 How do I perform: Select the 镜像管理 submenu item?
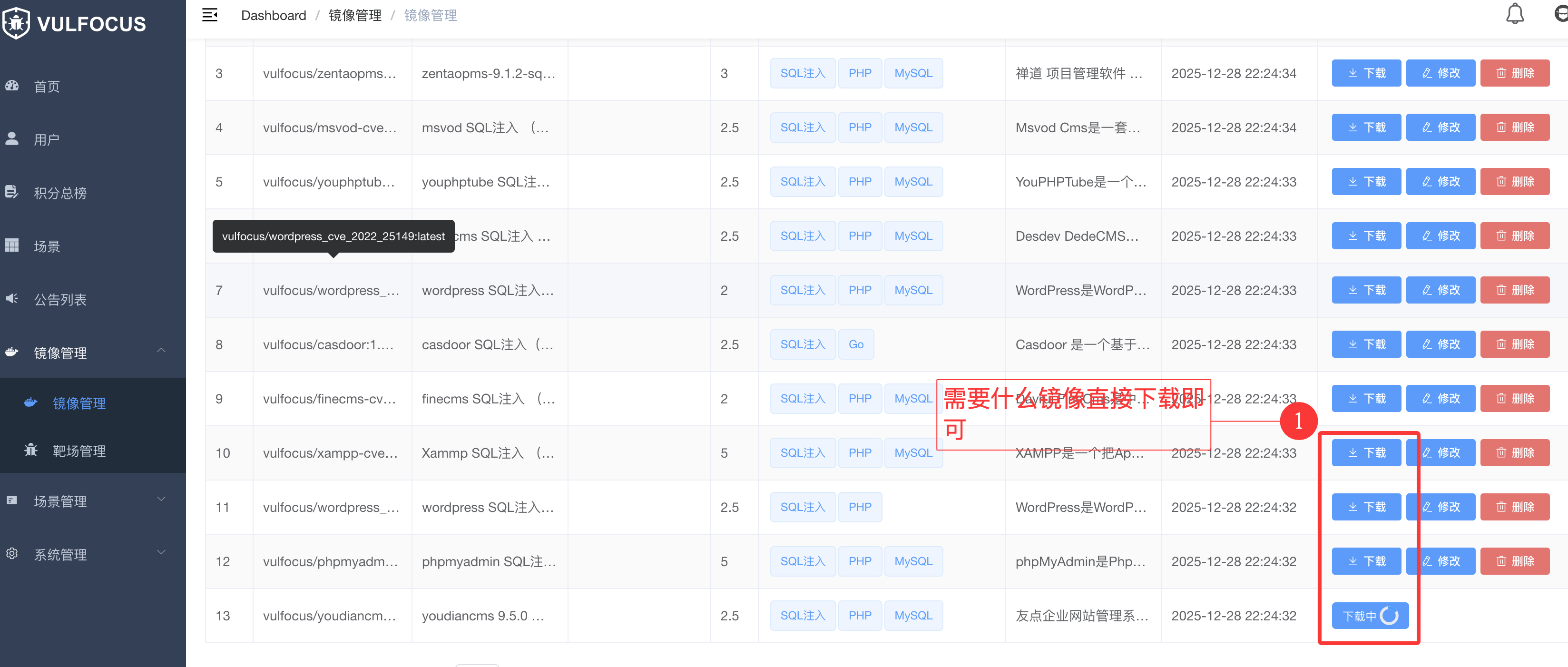pyautogui.click(x=79, y=403)
